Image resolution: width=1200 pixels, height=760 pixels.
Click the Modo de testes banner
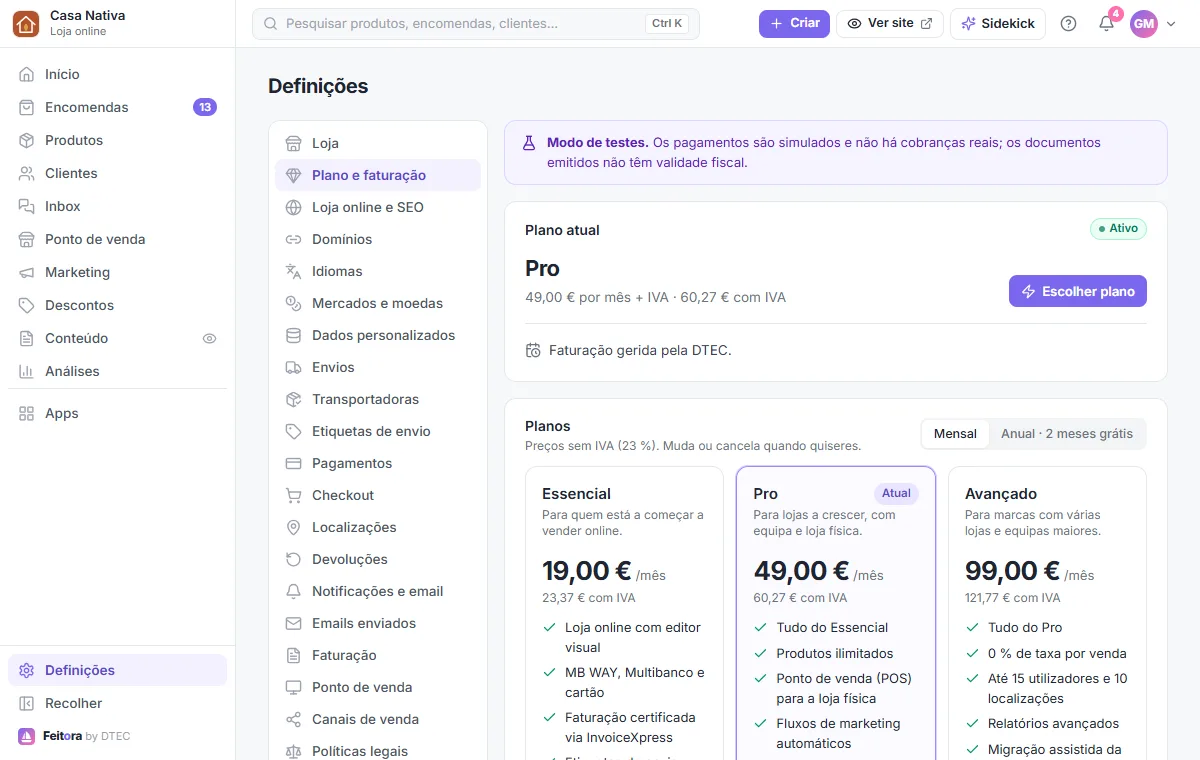point(836,153)
